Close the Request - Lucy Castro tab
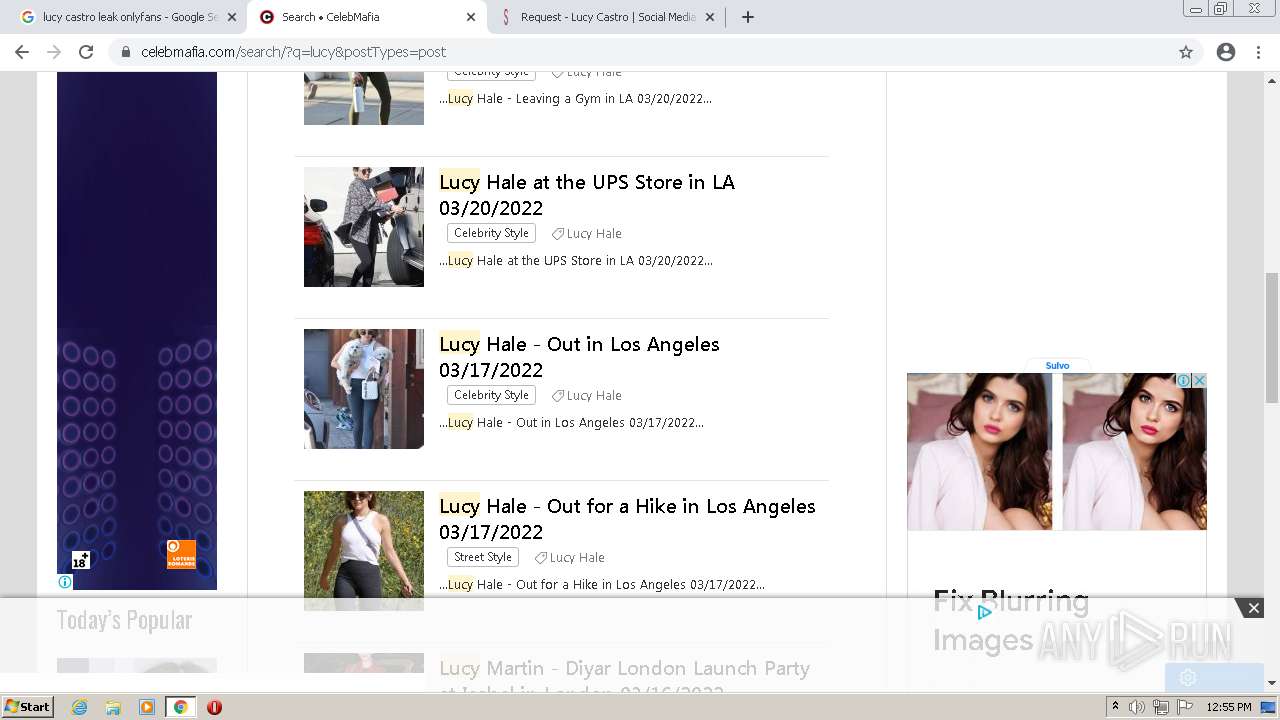This screenshot has height=720, width=1280. [710, 17]
